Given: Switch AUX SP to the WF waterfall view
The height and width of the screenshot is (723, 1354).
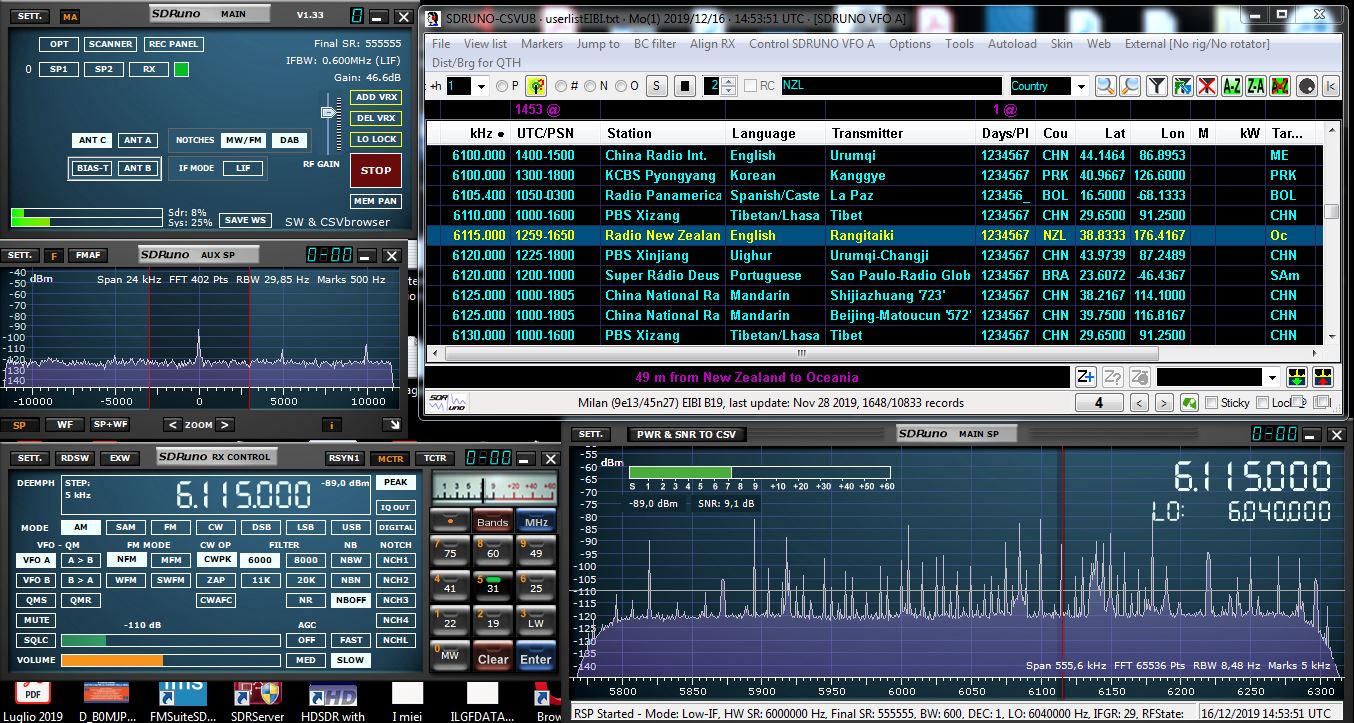Looking at the screenshot, I should [x=65, y=425].
